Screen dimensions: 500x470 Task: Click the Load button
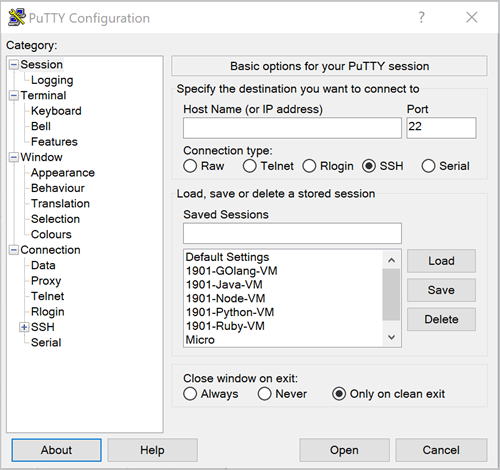(441, 261)
